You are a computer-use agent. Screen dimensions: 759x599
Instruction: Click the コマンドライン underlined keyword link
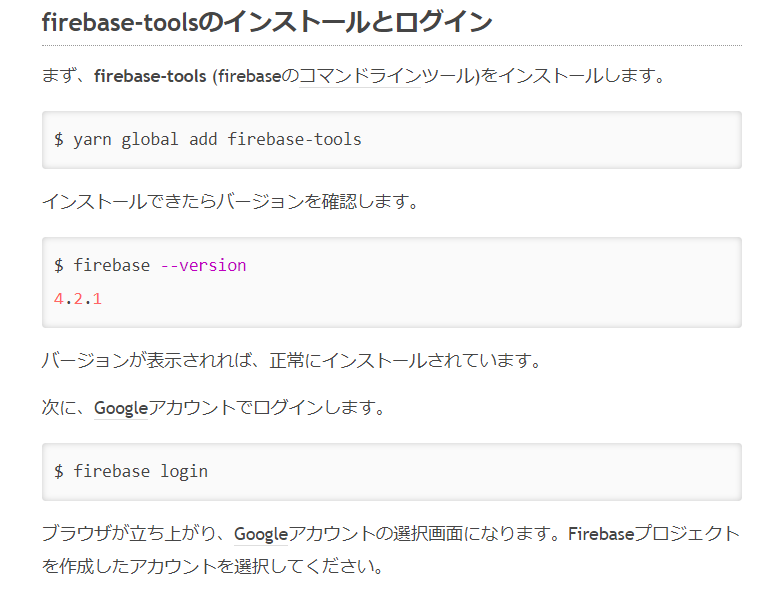(360, 76)
